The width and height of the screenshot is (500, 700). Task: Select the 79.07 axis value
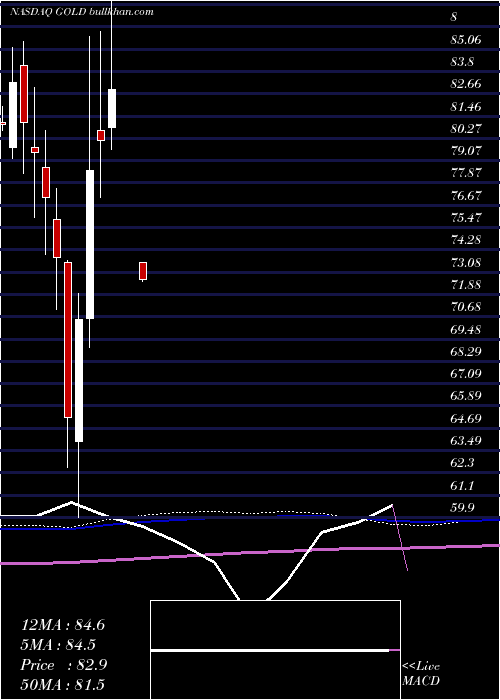(466, 151)
